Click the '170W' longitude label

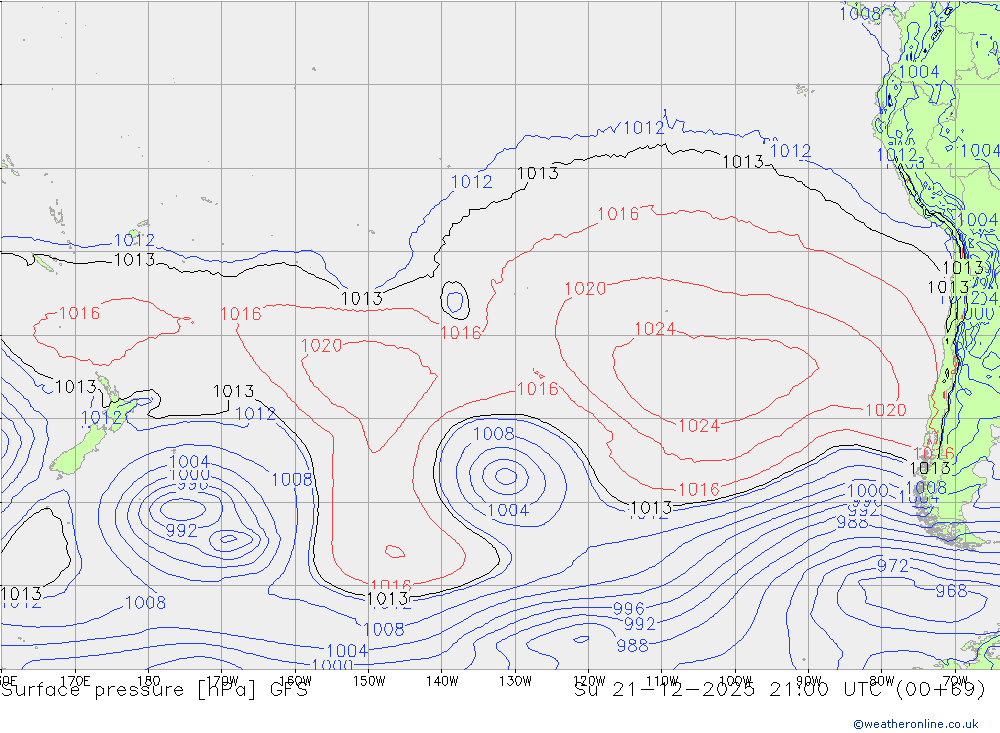222,681
